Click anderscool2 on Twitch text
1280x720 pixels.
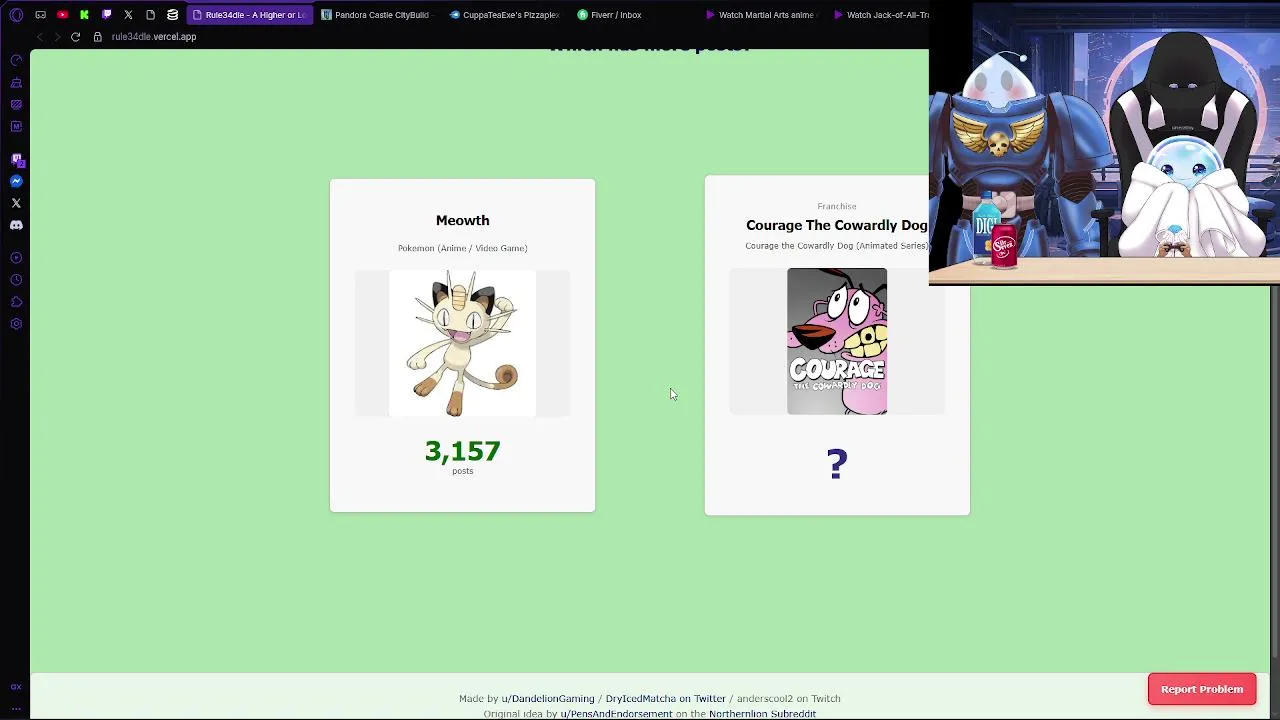[788, 699]
